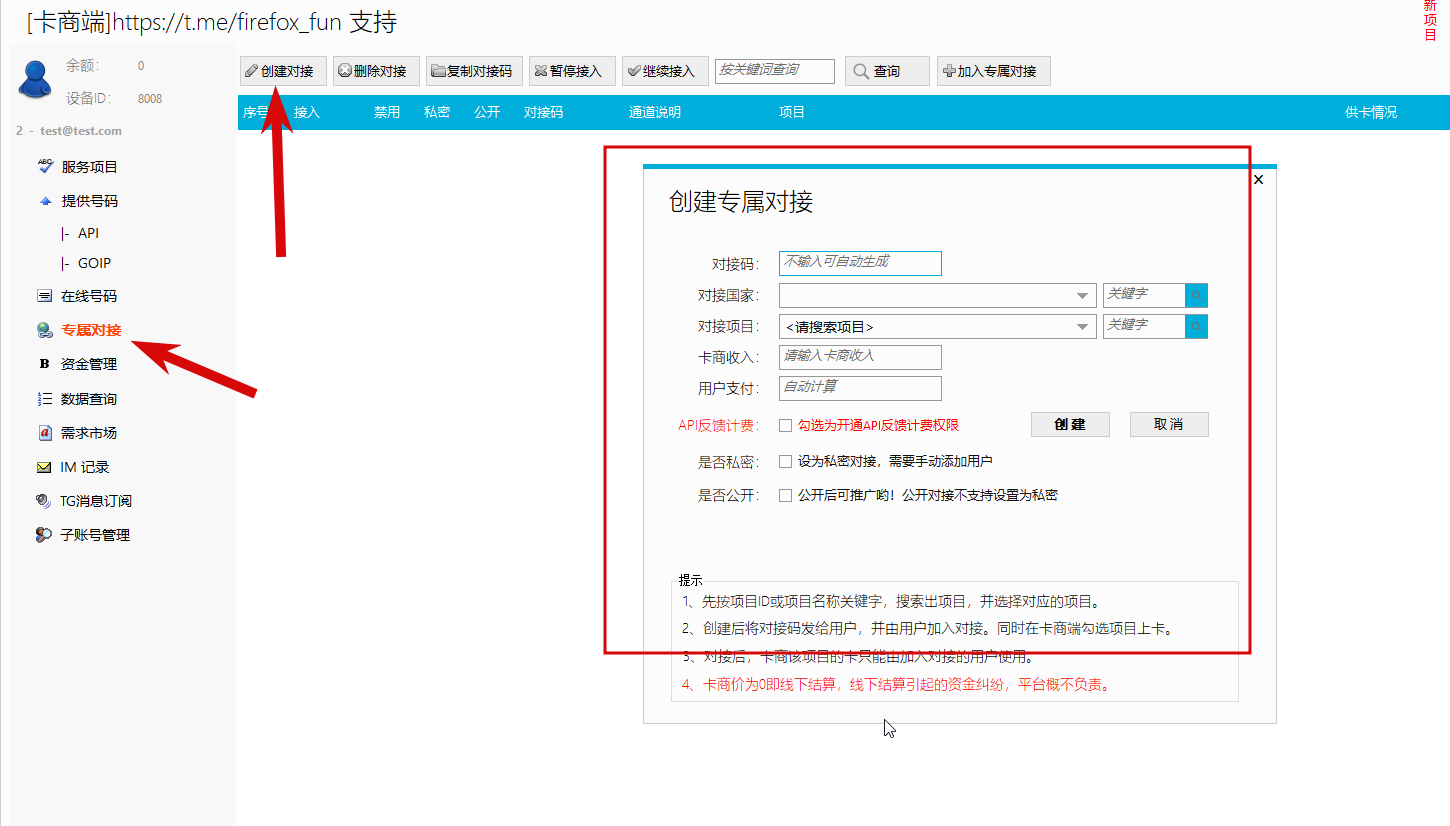Click the 公开 column header
Screen dimensions: 1450x826
point(487,112)
